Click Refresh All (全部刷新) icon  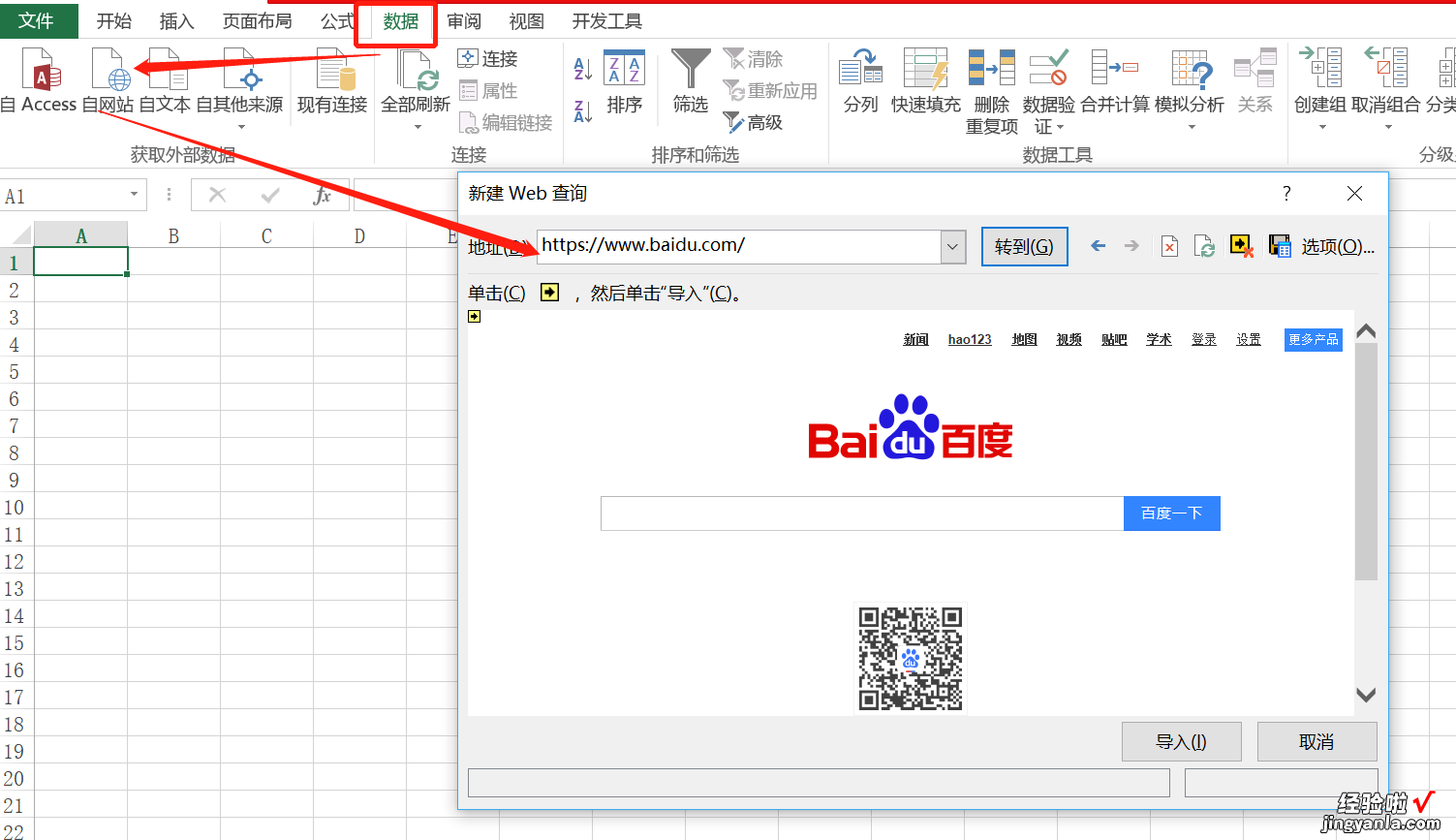point(417,71)
